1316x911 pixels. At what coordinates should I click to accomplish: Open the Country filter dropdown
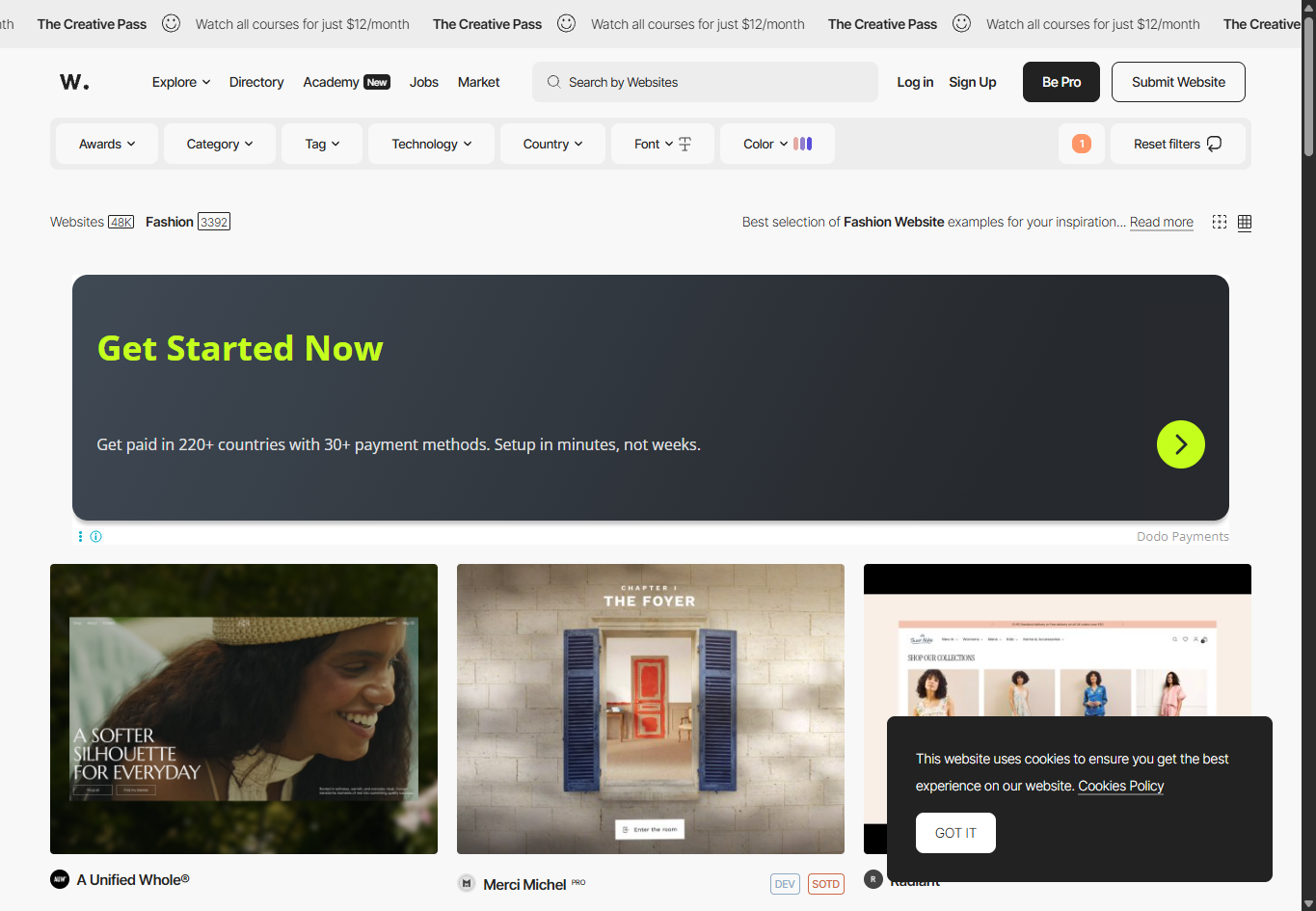coord(552,144)
